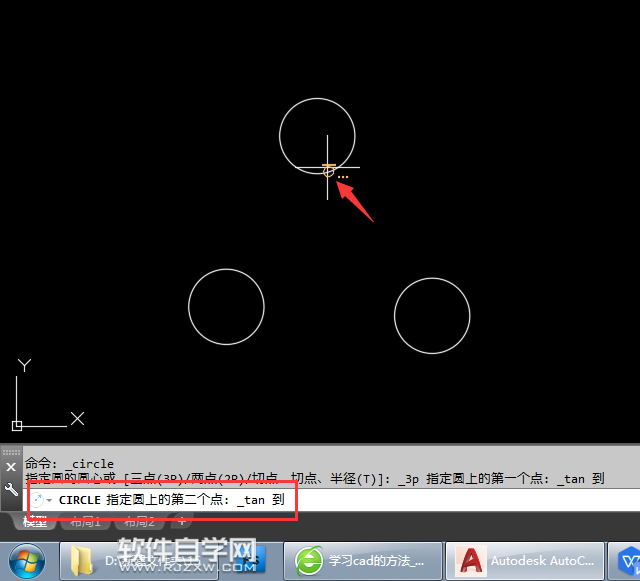Screen dimensions: 640x581
Task: Close the command line window
Action: [11, 467]
